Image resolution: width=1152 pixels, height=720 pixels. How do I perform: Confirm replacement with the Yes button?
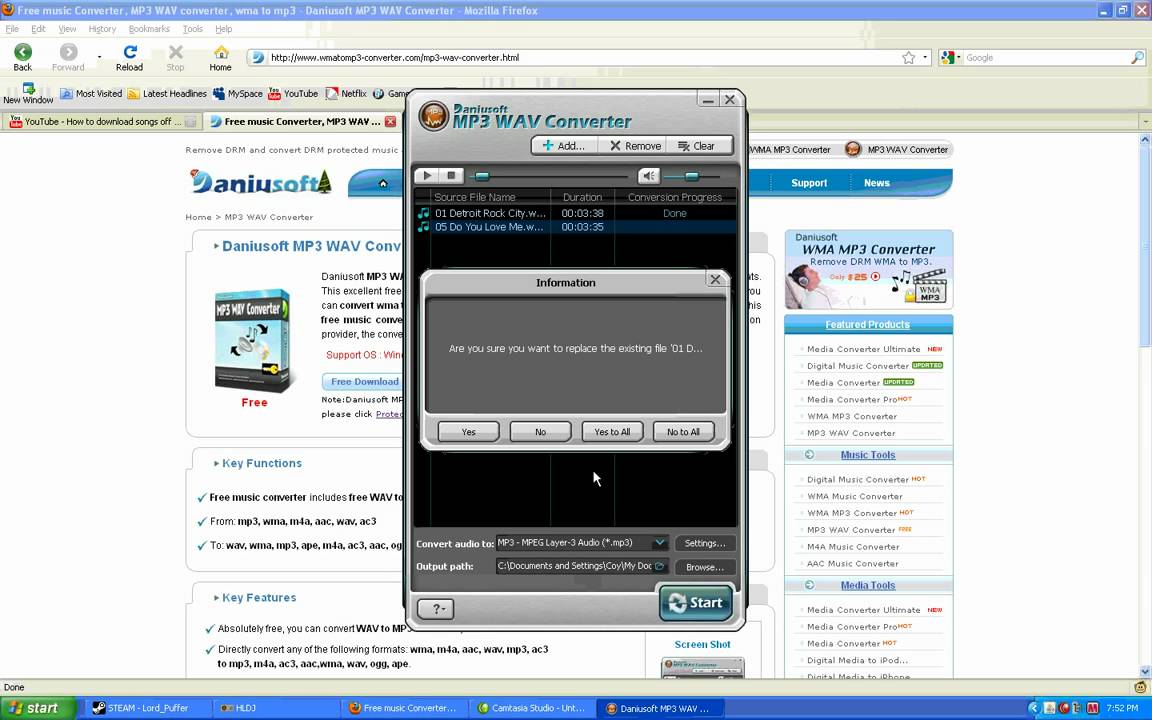click(x=469, y=431)
